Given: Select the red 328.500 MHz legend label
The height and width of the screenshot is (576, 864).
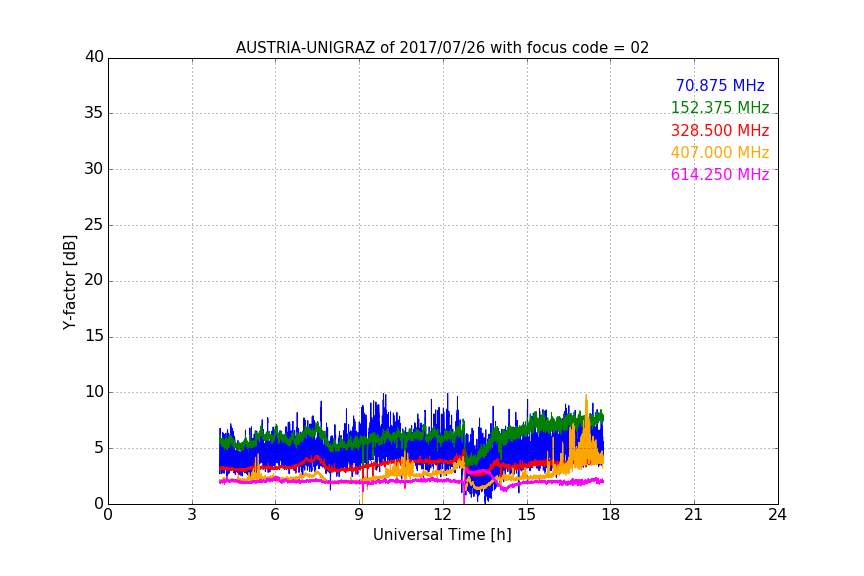Looking at the screenshot, I should click(720, 130).
